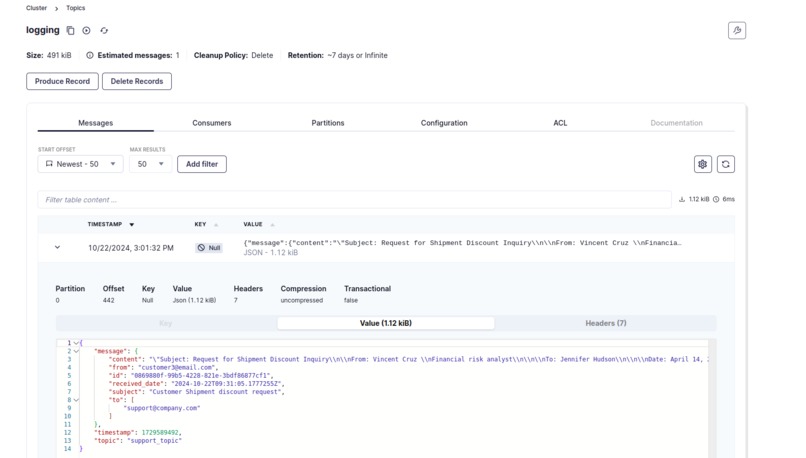The image size is (806, 458).
Task: Sort by the TIMESTAMP column arrow
Action: pos(132,225)
